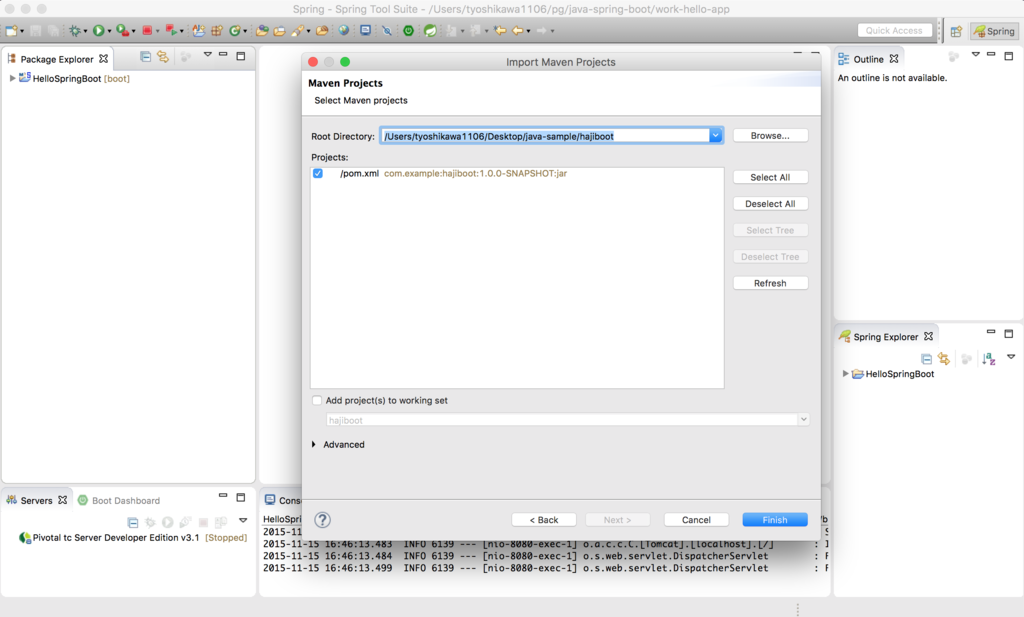This screenshot has width=1024, height=617.
Task: Open the Package Explorer view menu triangle
Action: [x=208, y=55]
